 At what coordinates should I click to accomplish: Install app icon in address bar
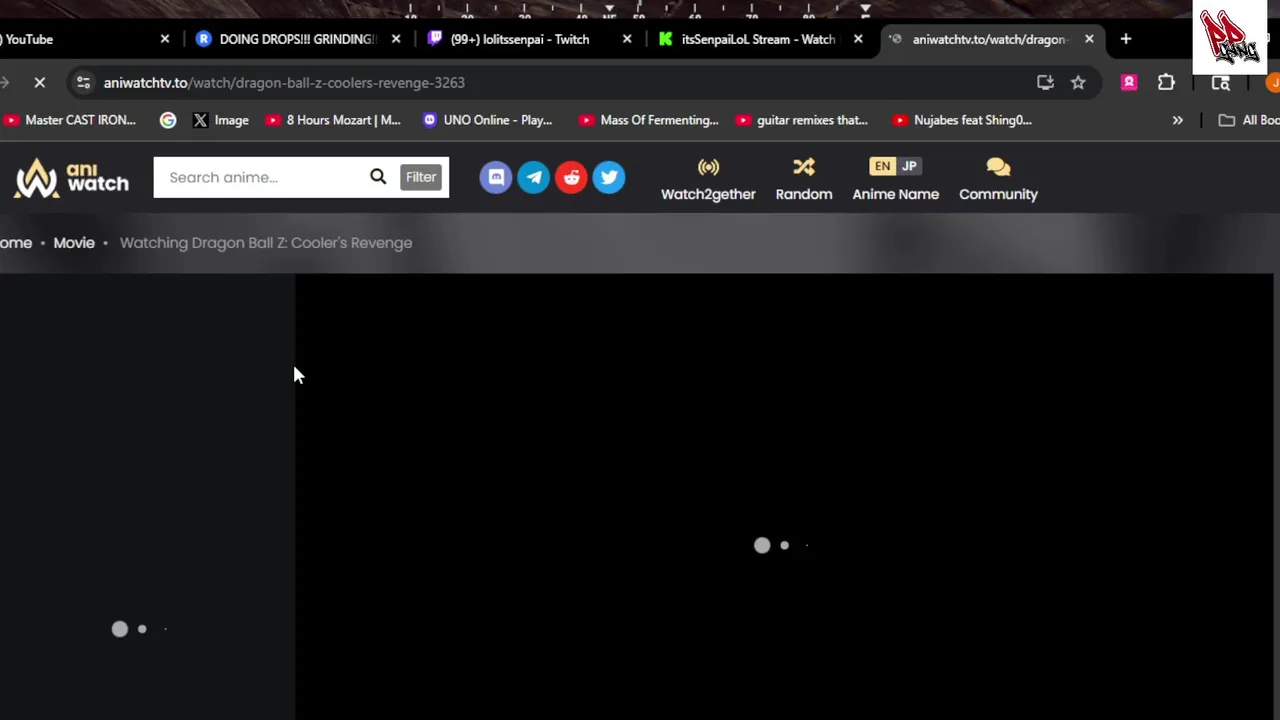(x=1045, y=83)
